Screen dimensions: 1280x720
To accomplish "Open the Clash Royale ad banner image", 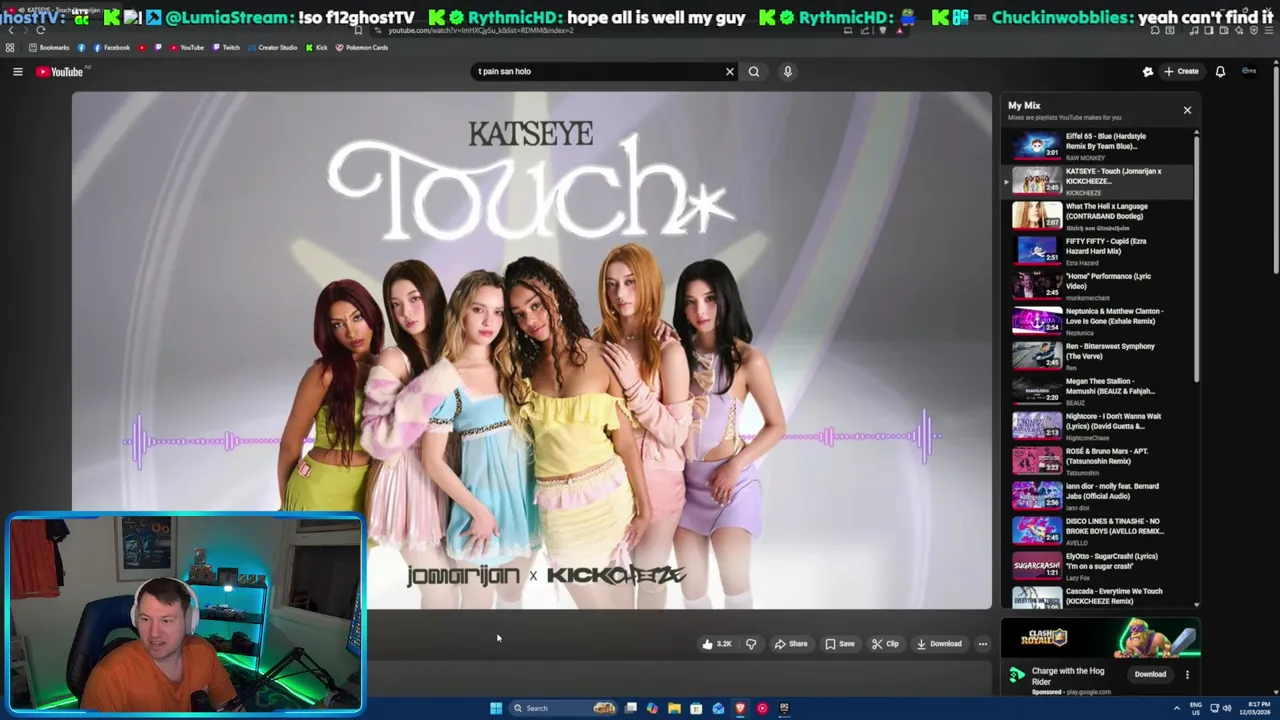I will [1099, 638].
